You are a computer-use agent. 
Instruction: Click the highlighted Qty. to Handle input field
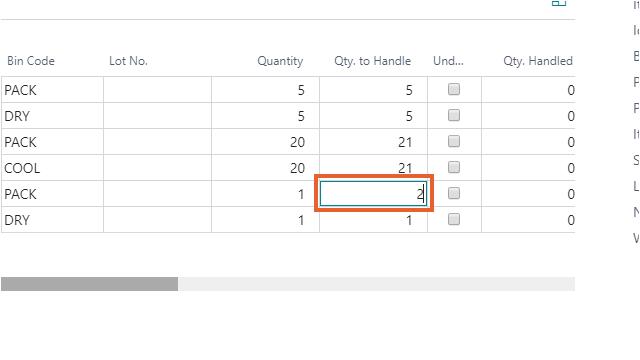(x=373, y=194)
